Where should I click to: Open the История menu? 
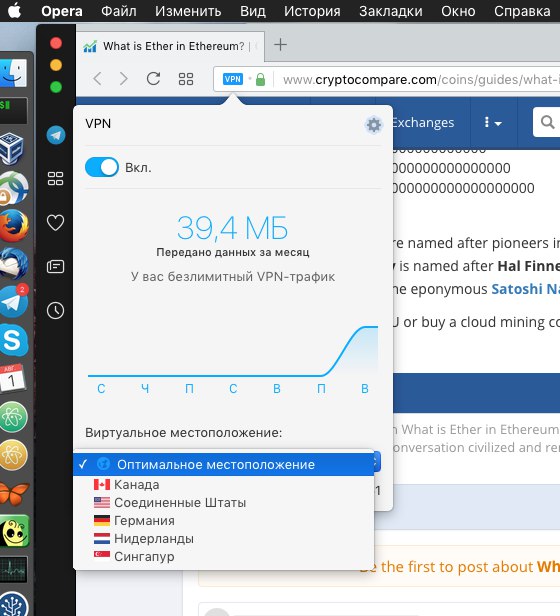pos(312,11)
